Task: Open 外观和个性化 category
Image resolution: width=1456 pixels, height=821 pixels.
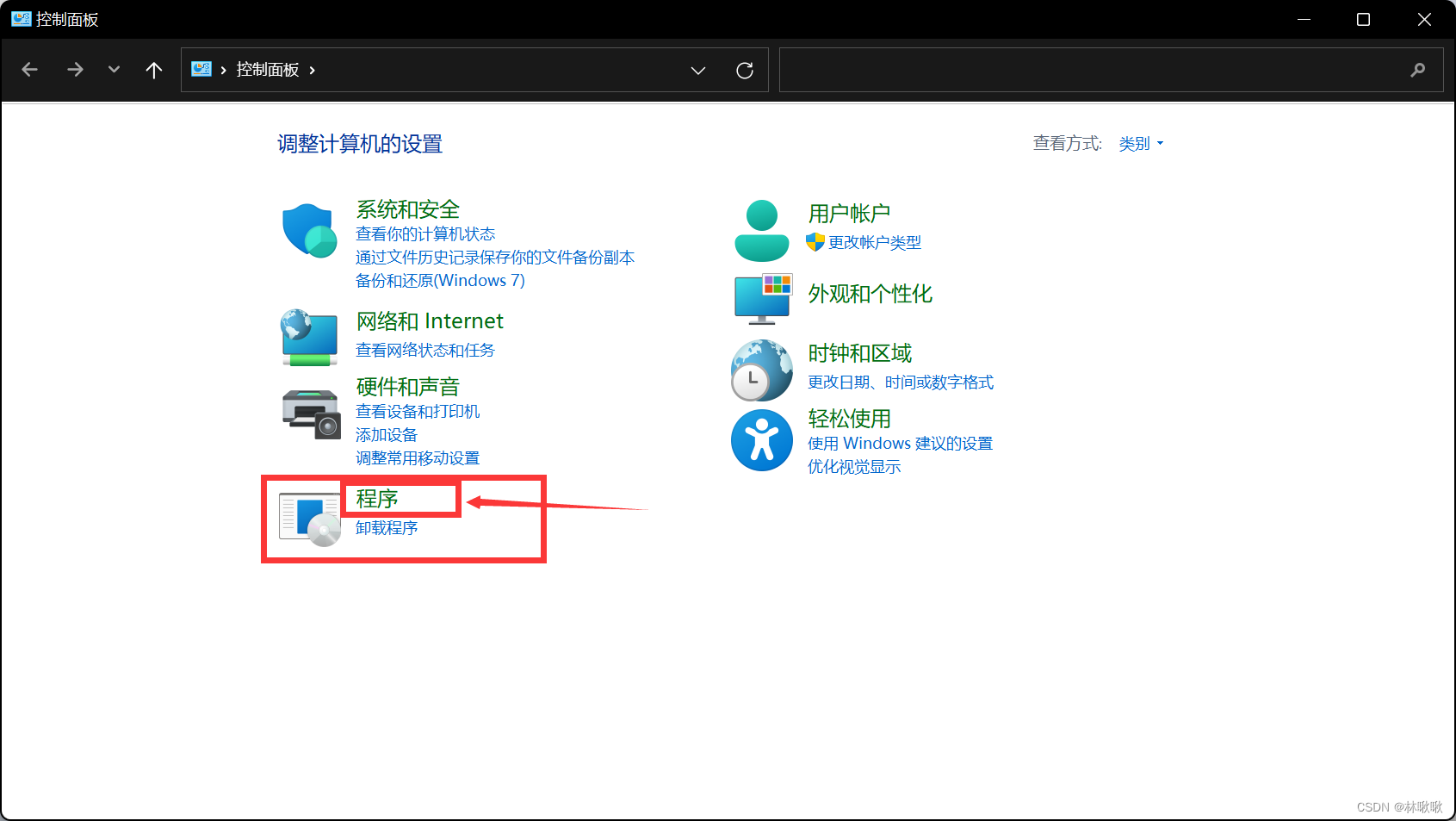Action: [871, 294]
